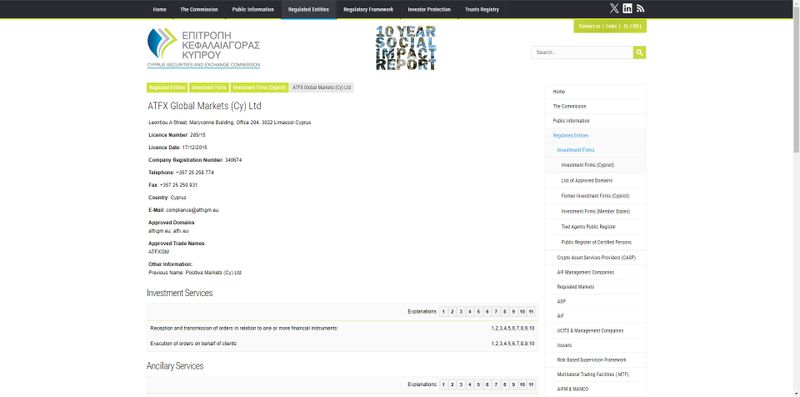
Task: Open Regulated Entities in the sidebar
Action: (x=595, y=136)
